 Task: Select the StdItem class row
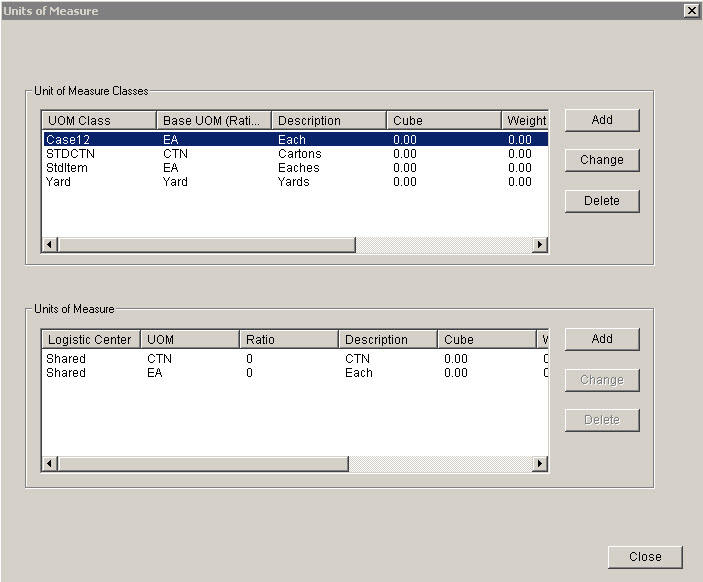[295, 168]
